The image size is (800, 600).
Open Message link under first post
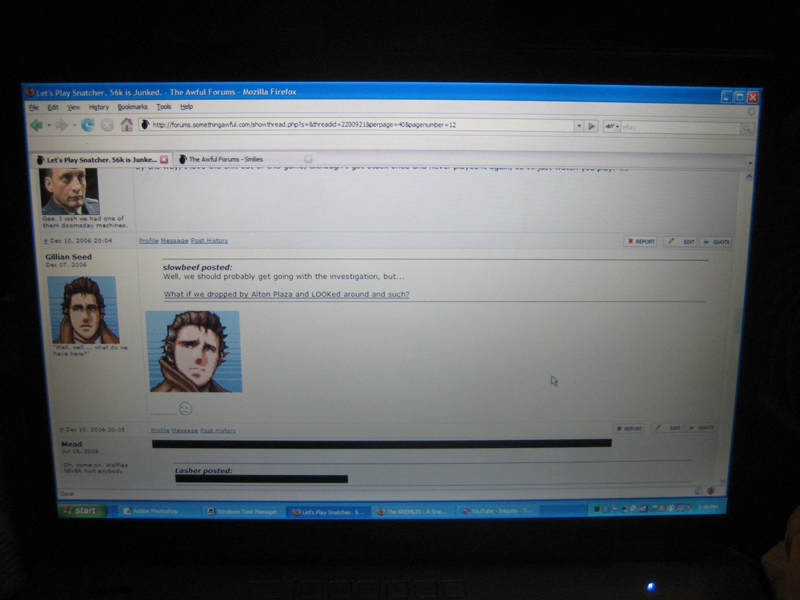click(174, 240)
